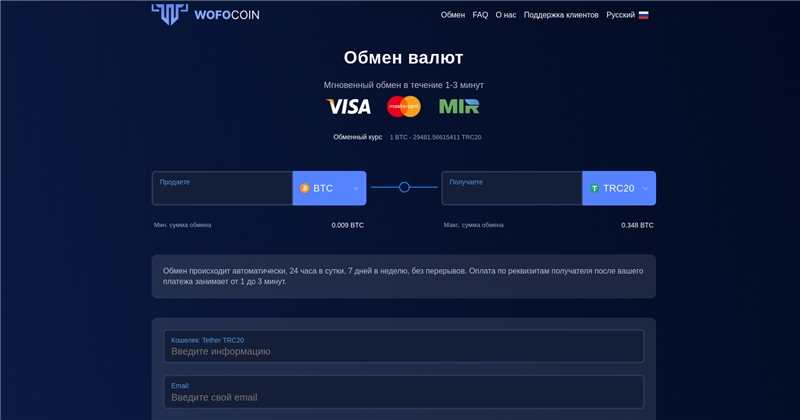Click the MIR payment logo

point(459,106)
